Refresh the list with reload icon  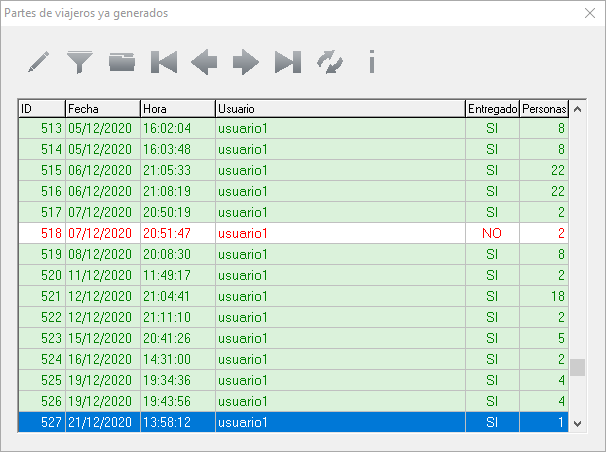coord(329,63)
